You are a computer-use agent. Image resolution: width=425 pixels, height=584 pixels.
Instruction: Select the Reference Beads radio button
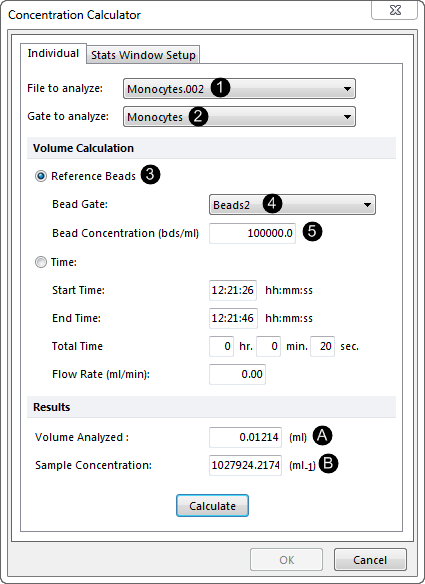coord(41,176)
